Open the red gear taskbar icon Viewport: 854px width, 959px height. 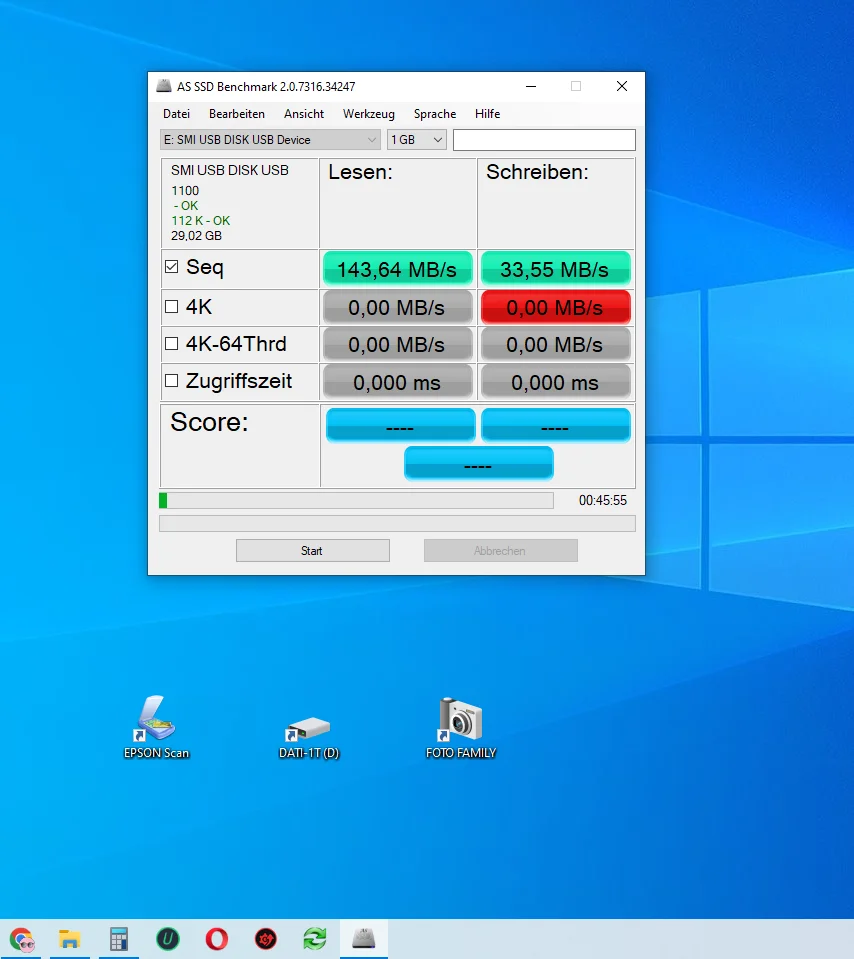click(x=265, y=939)
